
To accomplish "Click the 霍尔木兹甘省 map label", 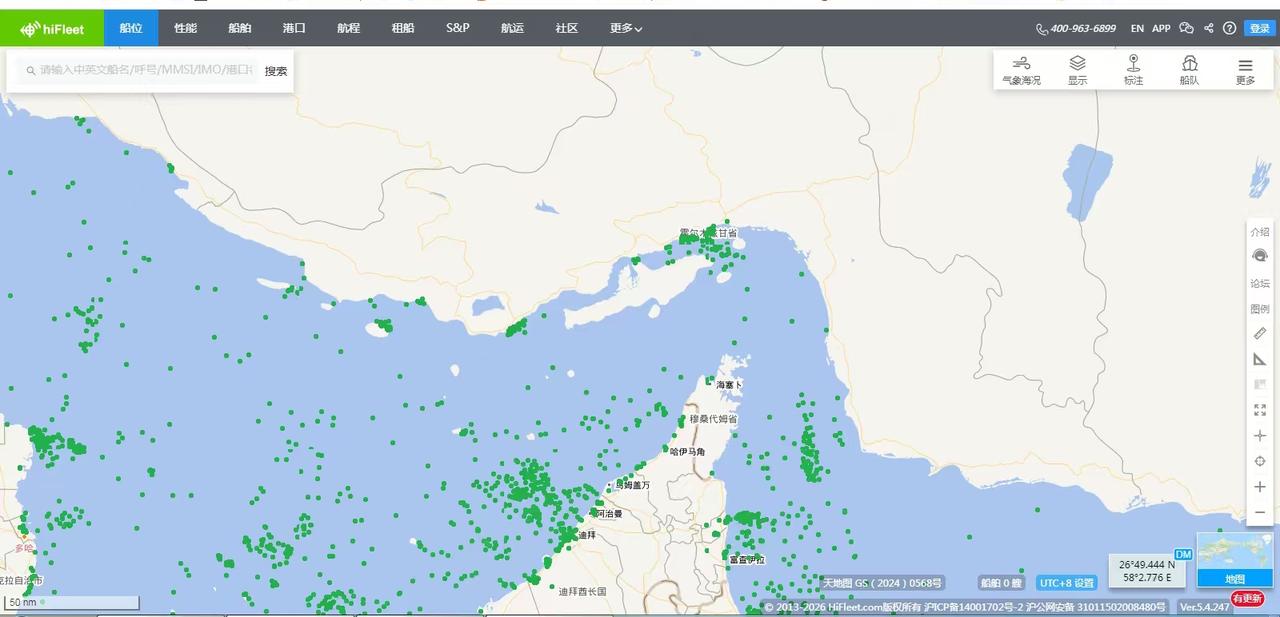I will pos(708,233).
